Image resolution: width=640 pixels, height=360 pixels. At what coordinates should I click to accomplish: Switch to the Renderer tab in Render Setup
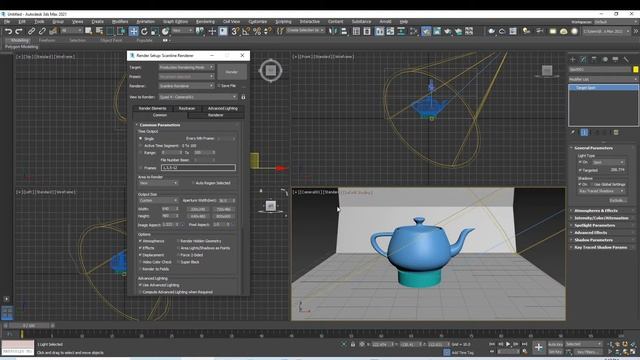(x=215, y=115)
